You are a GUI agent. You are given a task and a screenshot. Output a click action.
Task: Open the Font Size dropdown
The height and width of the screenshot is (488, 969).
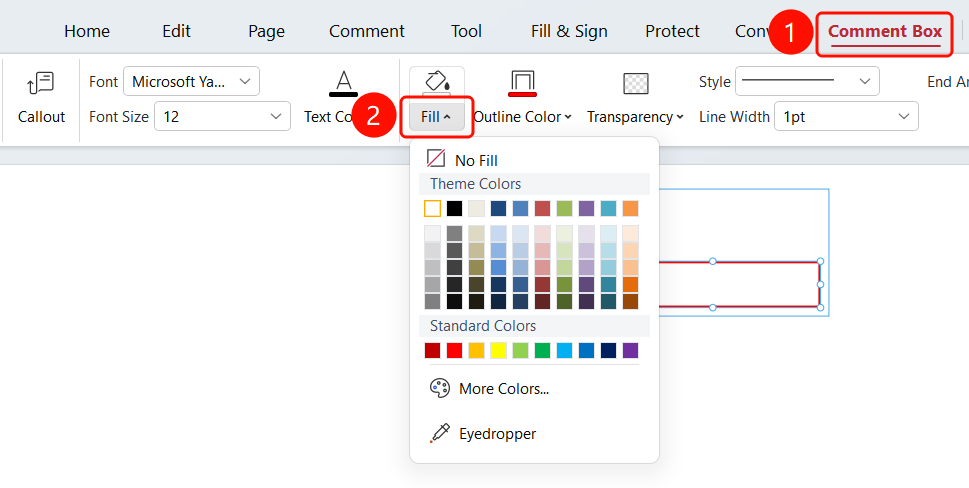pyautogui.click(x=222, y=116)
